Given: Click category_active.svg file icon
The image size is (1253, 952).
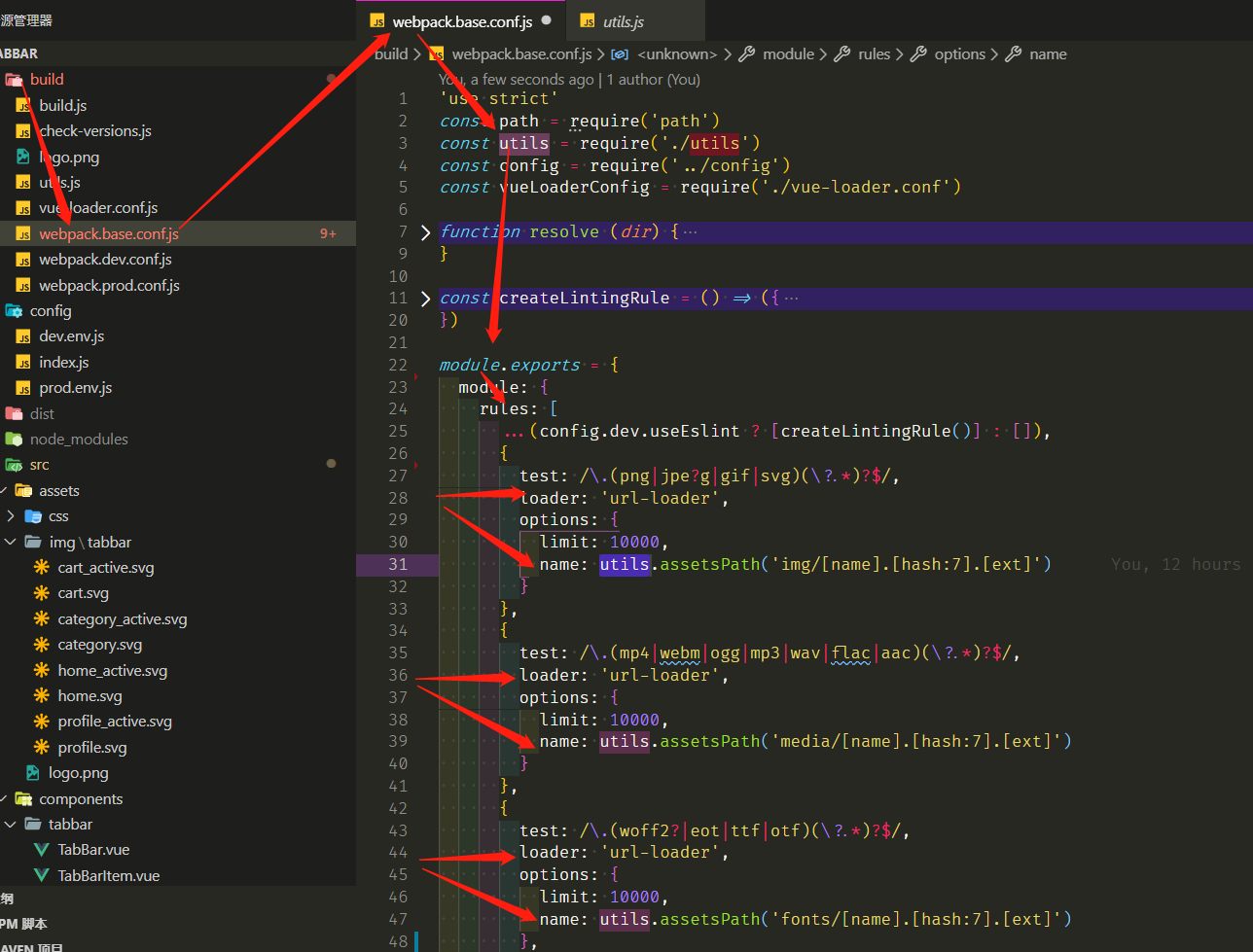Looking at the screenshot, I should pos(42,619).
